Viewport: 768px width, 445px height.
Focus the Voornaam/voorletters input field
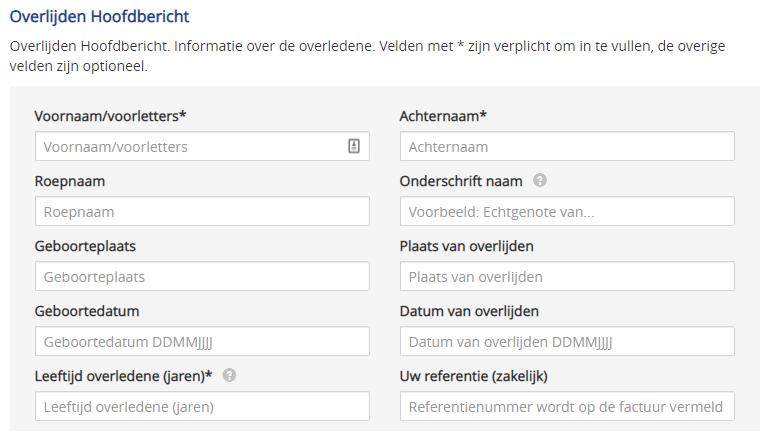[x=202, y=146]
